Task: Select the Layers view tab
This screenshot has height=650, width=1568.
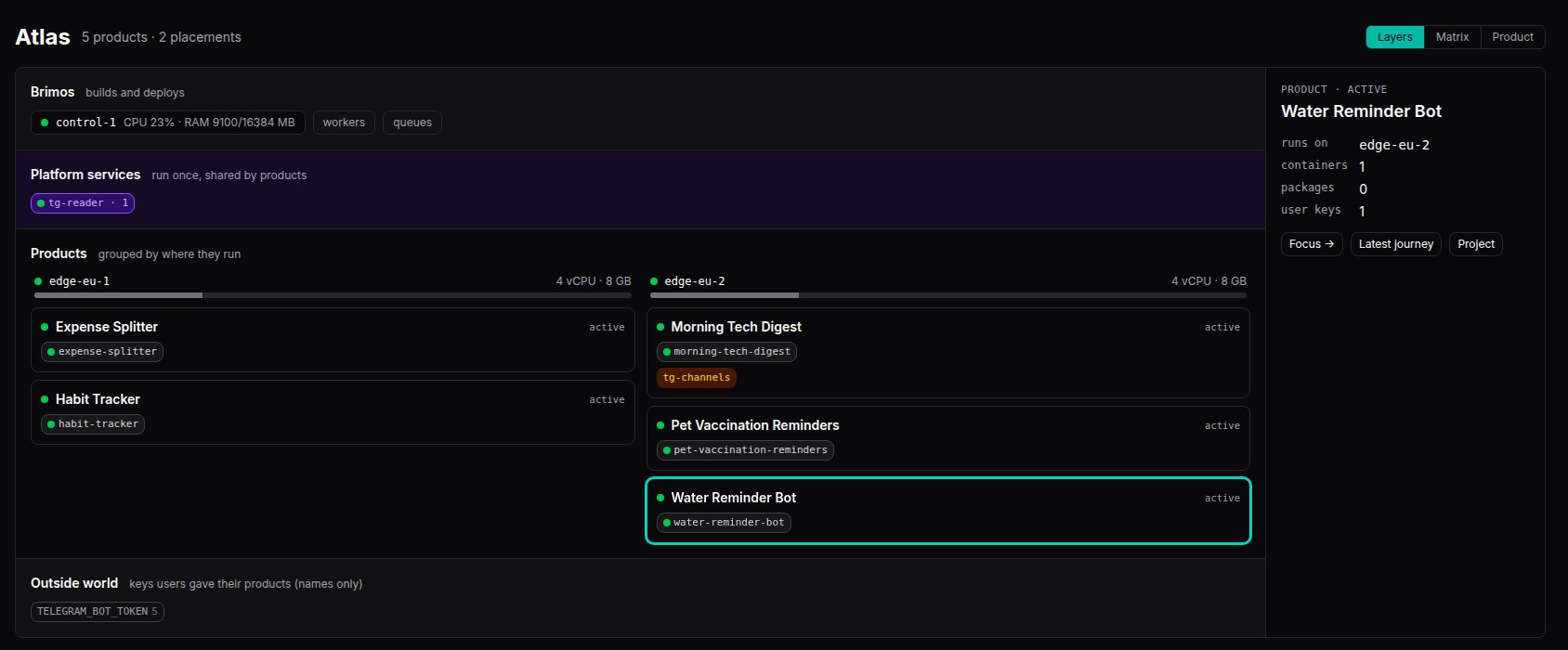Action: (1394, 37)
